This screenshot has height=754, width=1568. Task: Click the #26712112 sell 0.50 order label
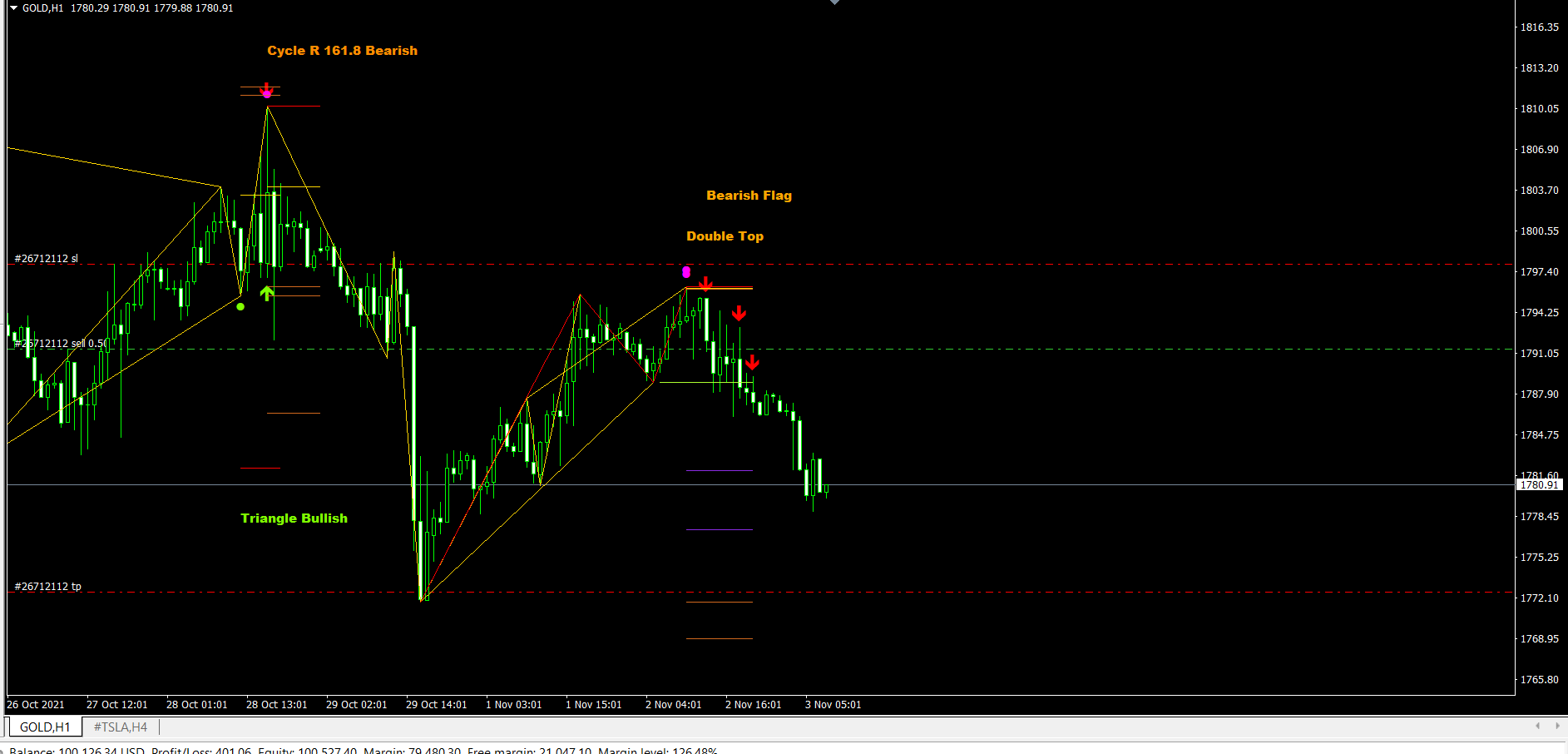[x=60, y=343]
